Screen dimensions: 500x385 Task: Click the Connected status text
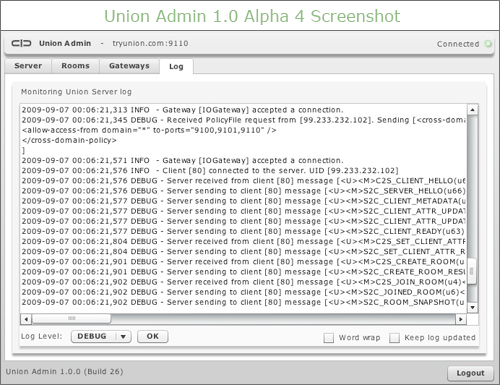[458, 44]
